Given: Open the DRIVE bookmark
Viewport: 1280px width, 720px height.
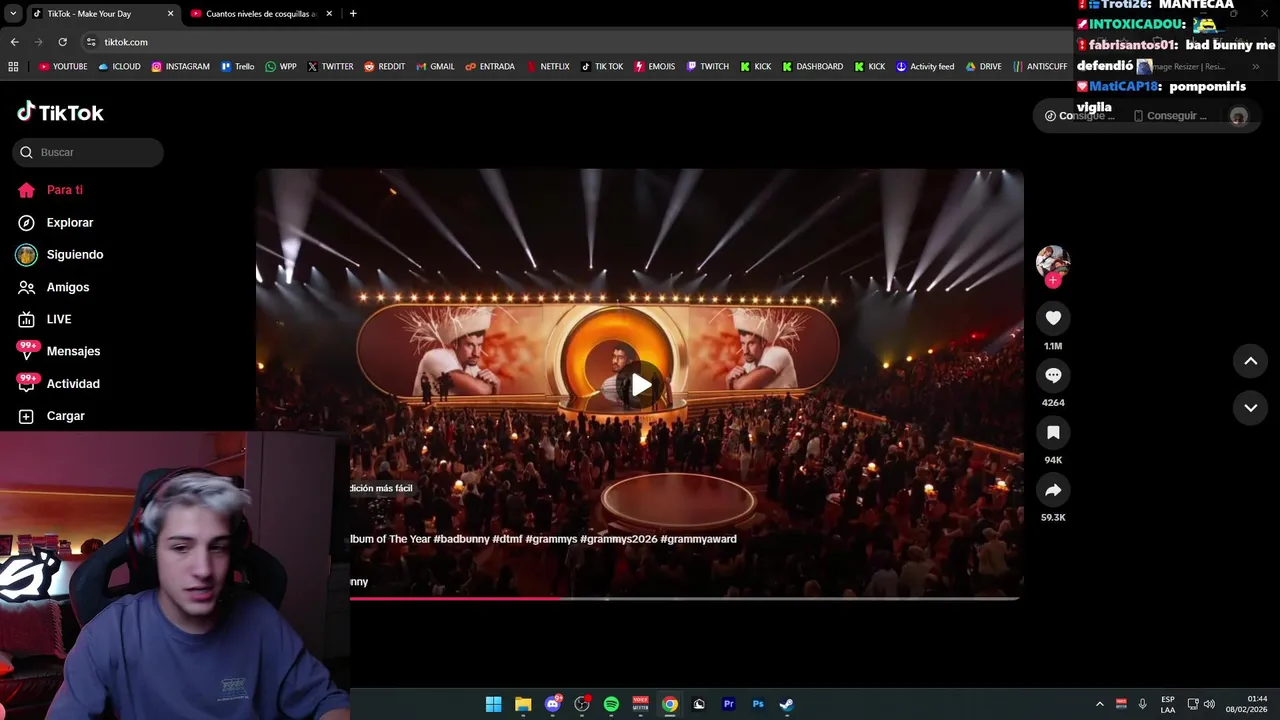Looking at the screenshot, I should click(983, 66).
